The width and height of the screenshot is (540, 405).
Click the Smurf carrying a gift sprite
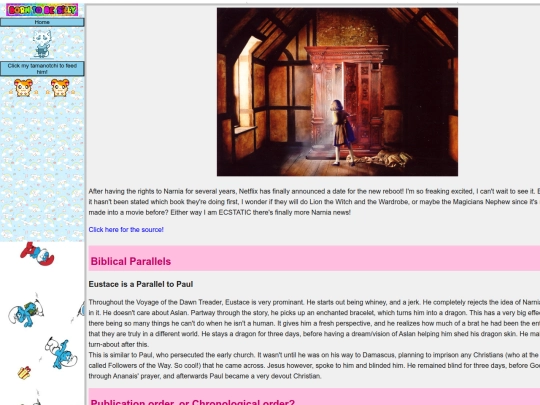click(x=26, y=313)
